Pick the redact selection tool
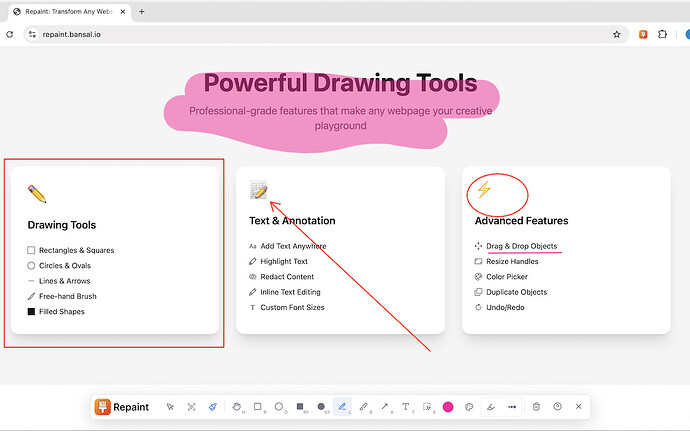This screenshot has width=690, height=431. pos(427,407)
